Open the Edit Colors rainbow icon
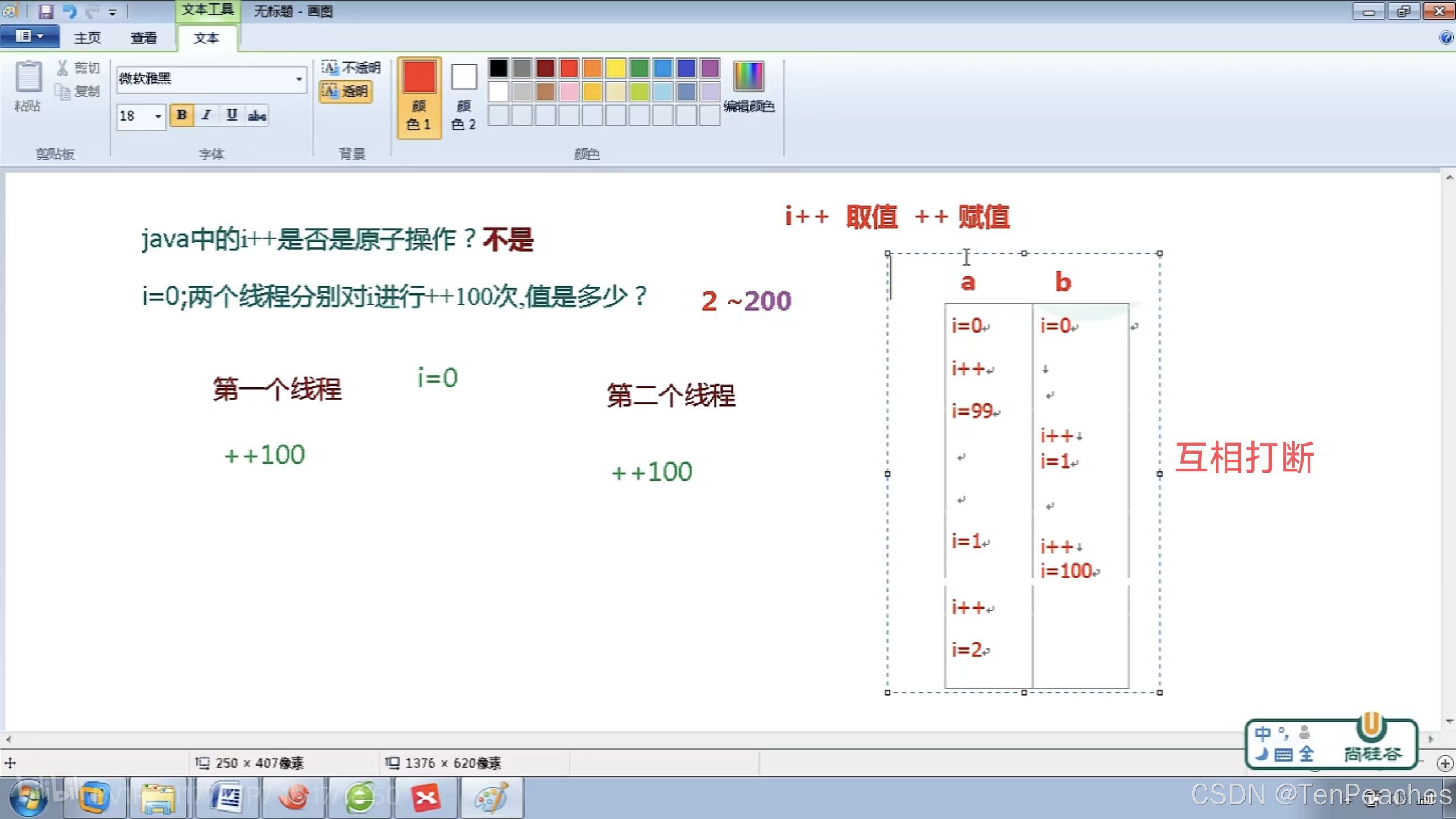This screenshot has width=1456, height=819. [748, 76]
